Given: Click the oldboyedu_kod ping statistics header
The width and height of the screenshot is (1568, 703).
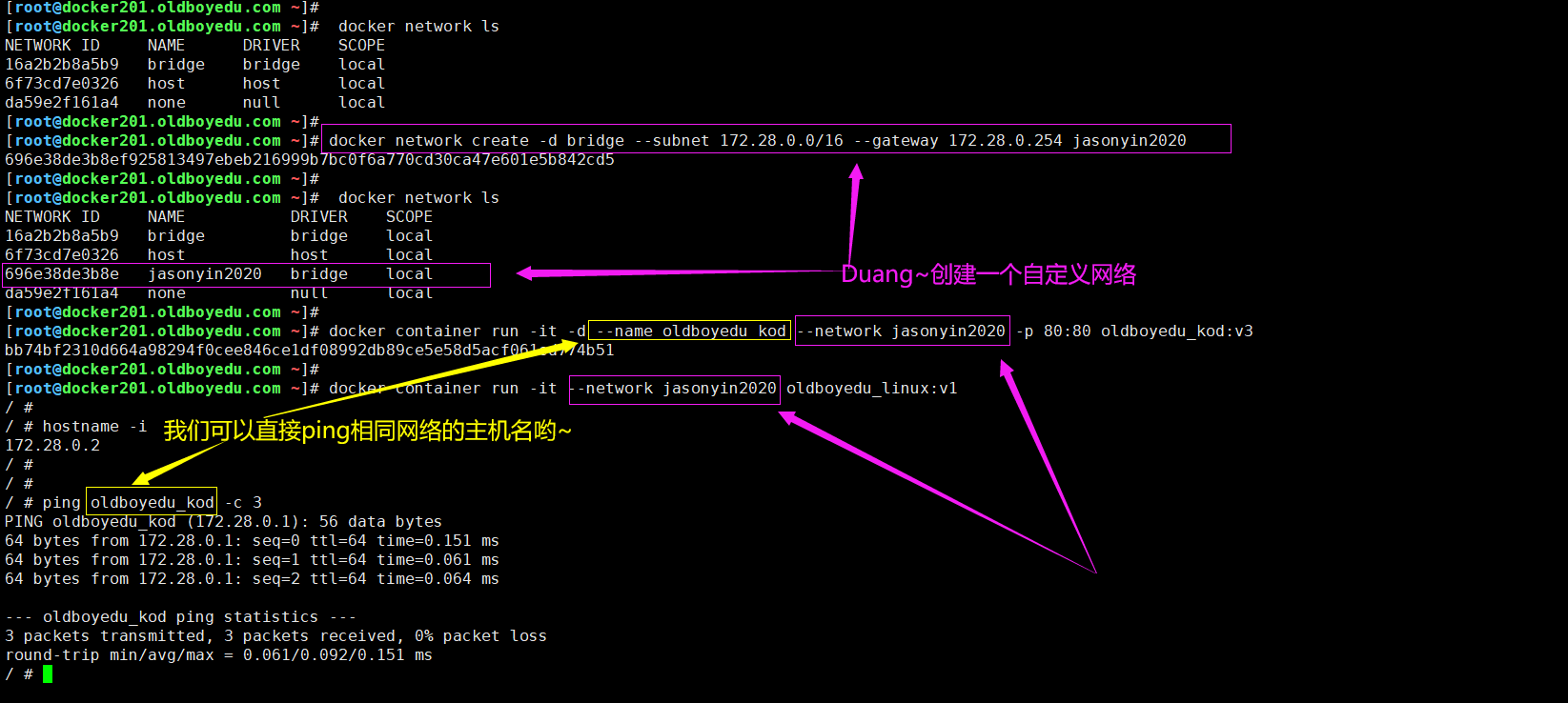Looking at the screenshot, I should click(180, 616).
